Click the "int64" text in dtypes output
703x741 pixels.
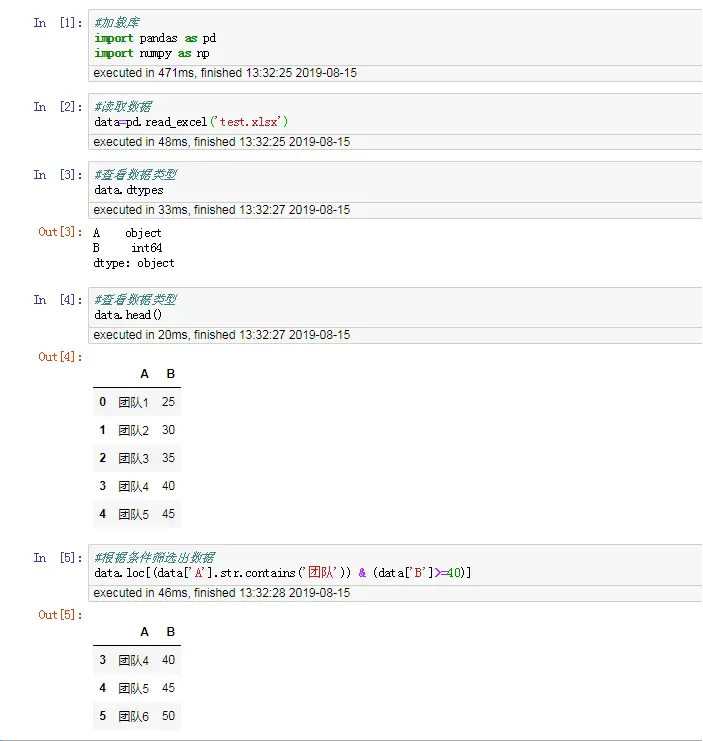coord(146,248)
